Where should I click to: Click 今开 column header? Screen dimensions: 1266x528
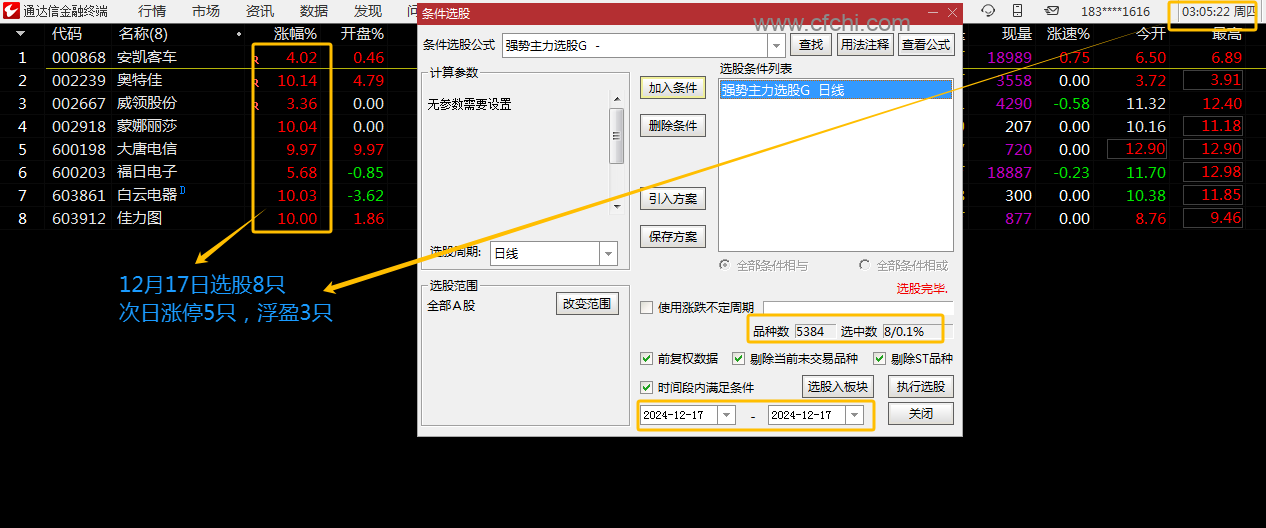pos(1151,34)
